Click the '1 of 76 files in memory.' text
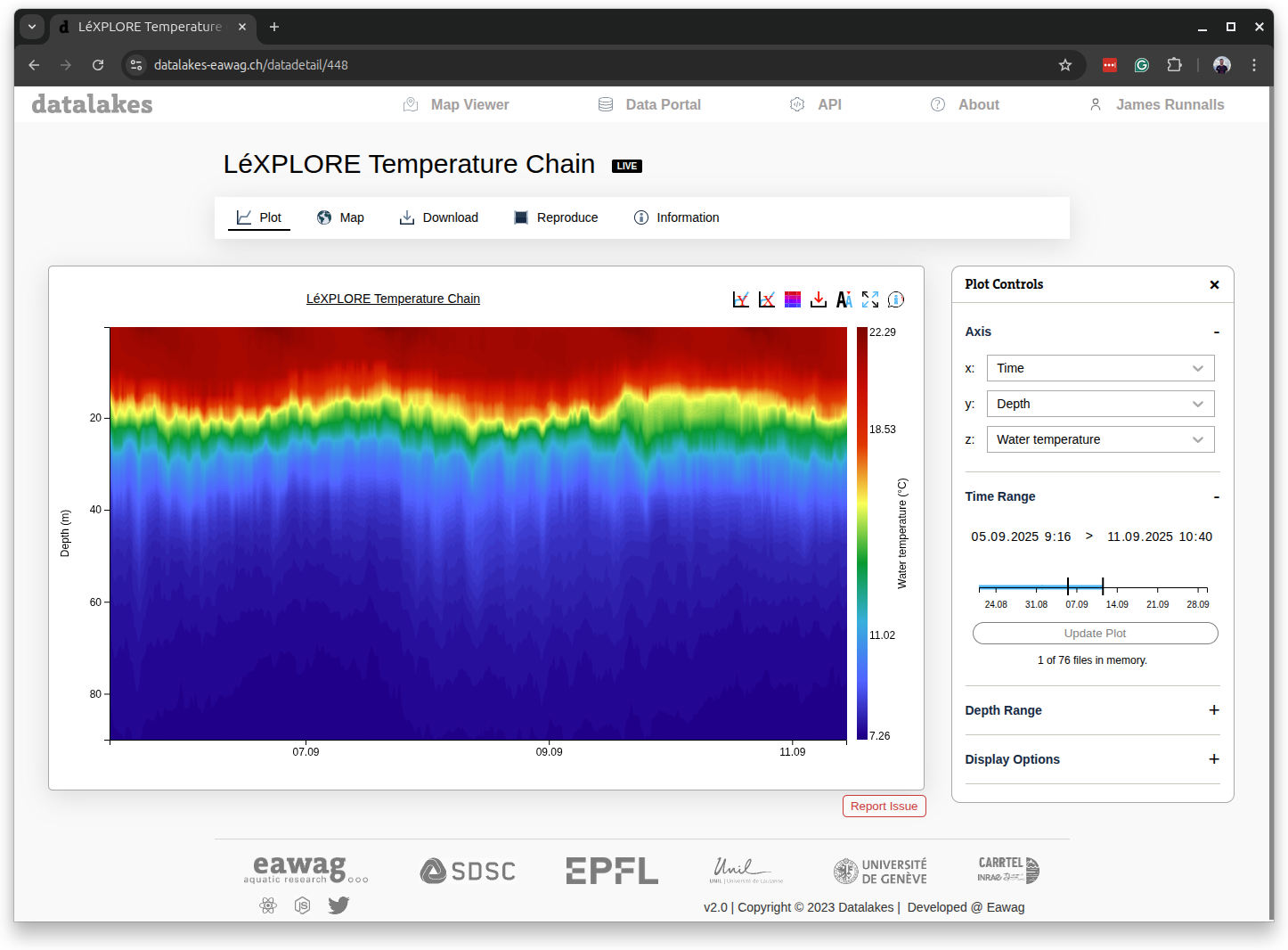 pyautogui.click(x=1092, y=660)
